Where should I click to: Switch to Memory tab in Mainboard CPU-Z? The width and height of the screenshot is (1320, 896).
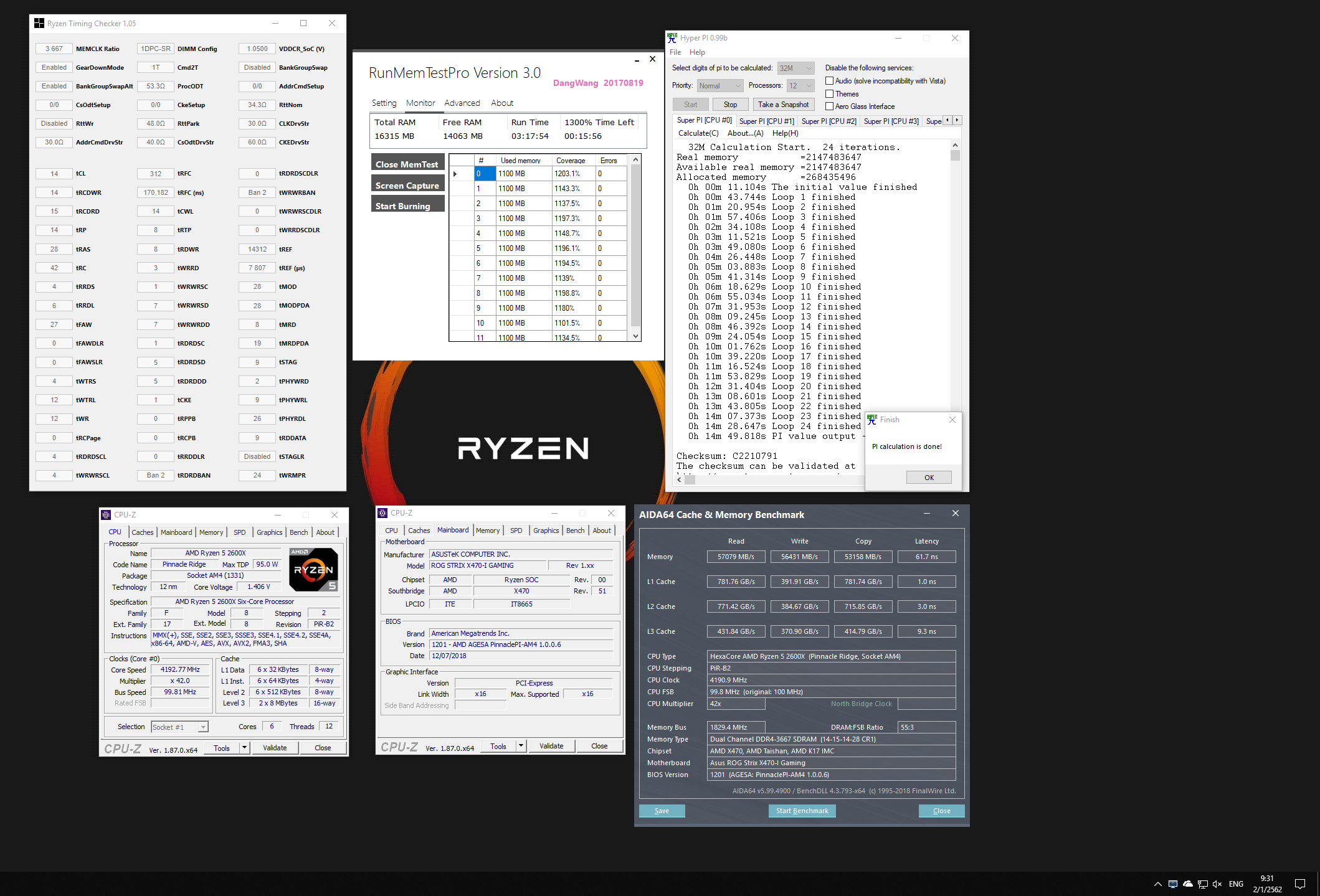[488, 531]
